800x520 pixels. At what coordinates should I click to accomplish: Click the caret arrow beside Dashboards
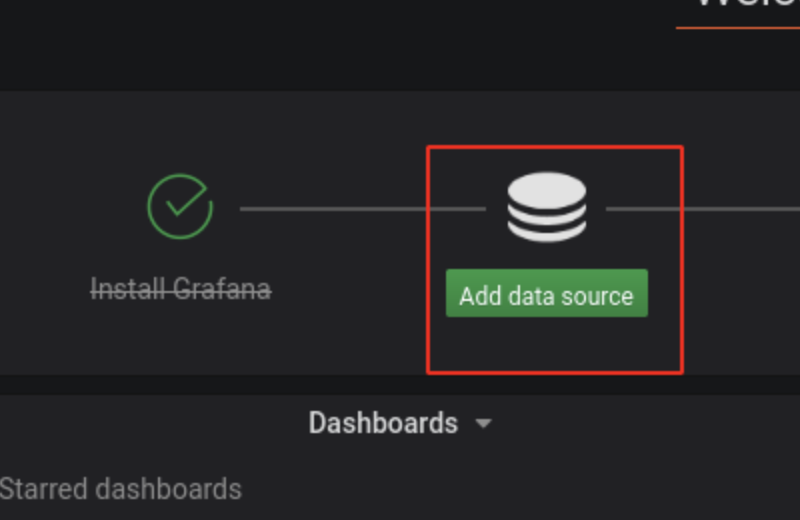click(483, 423)
